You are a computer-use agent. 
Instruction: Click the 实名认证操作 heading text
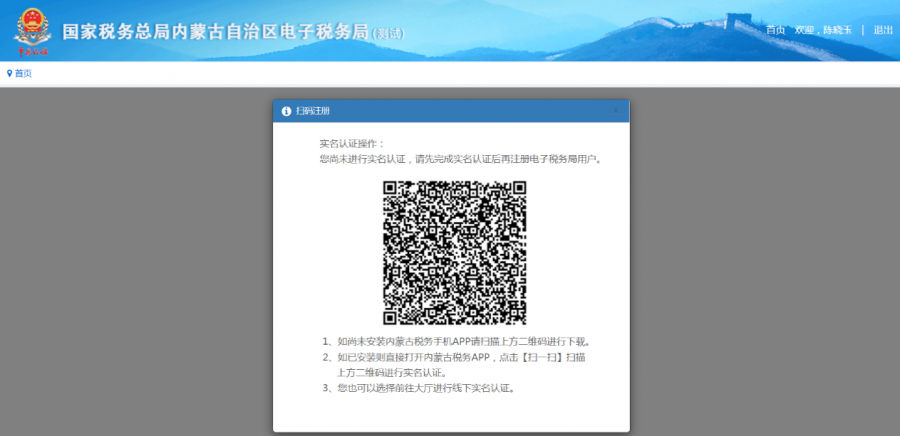(352, 143)
